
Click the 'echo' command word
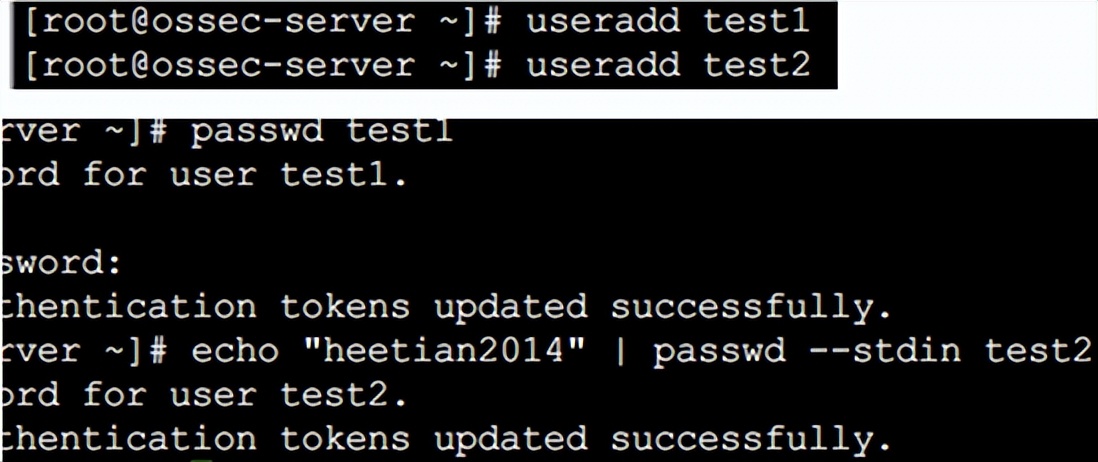[235, 351]
